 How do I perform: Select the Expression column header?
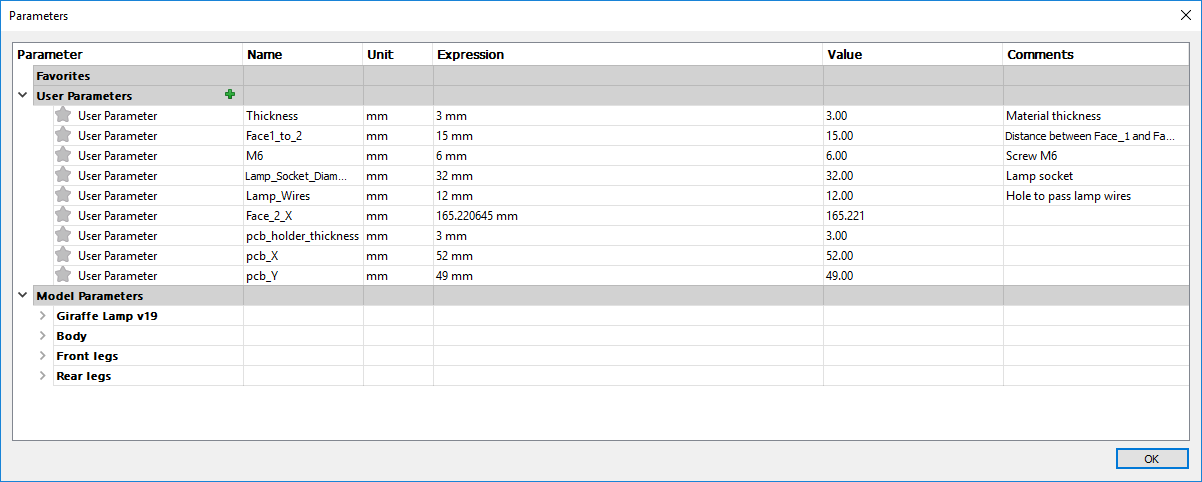point(628,55)
